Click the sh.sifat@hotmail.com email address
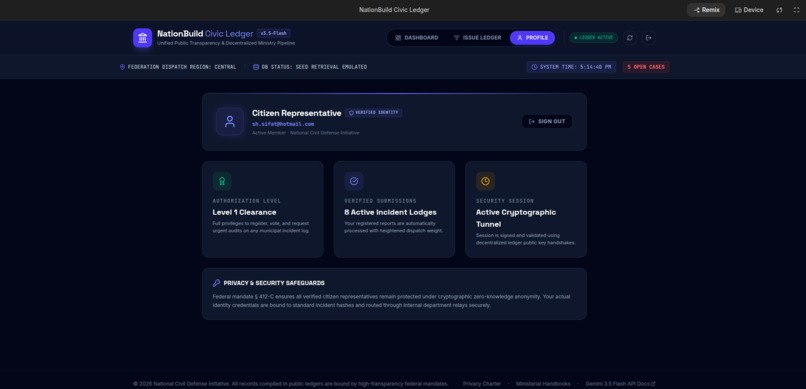Screen dimensions: 806x389 (283, 124)
